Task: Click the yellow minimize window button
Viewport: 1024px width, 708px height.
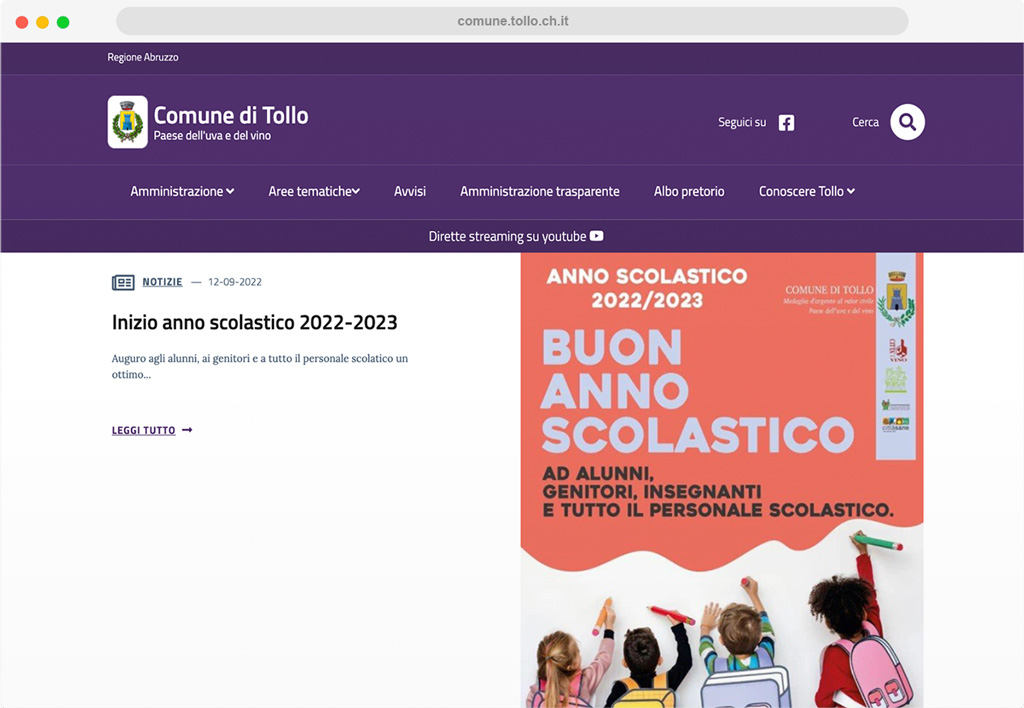Action: (42, 22)
